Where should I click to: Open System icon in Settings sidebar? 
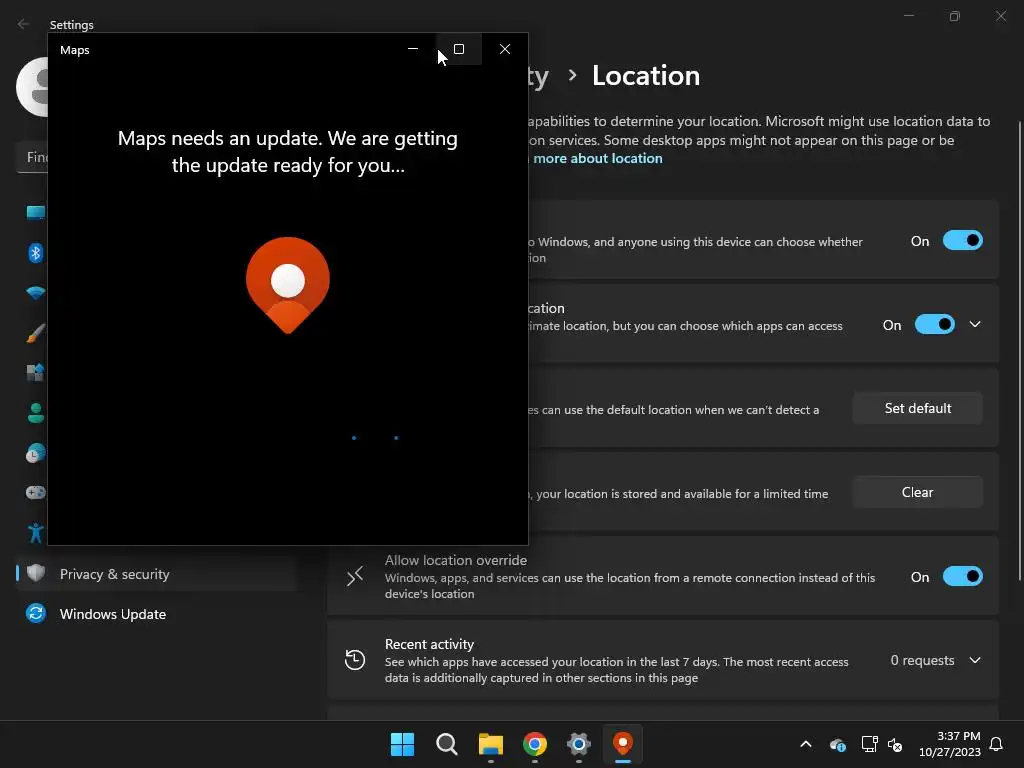[x=35, y=212]
